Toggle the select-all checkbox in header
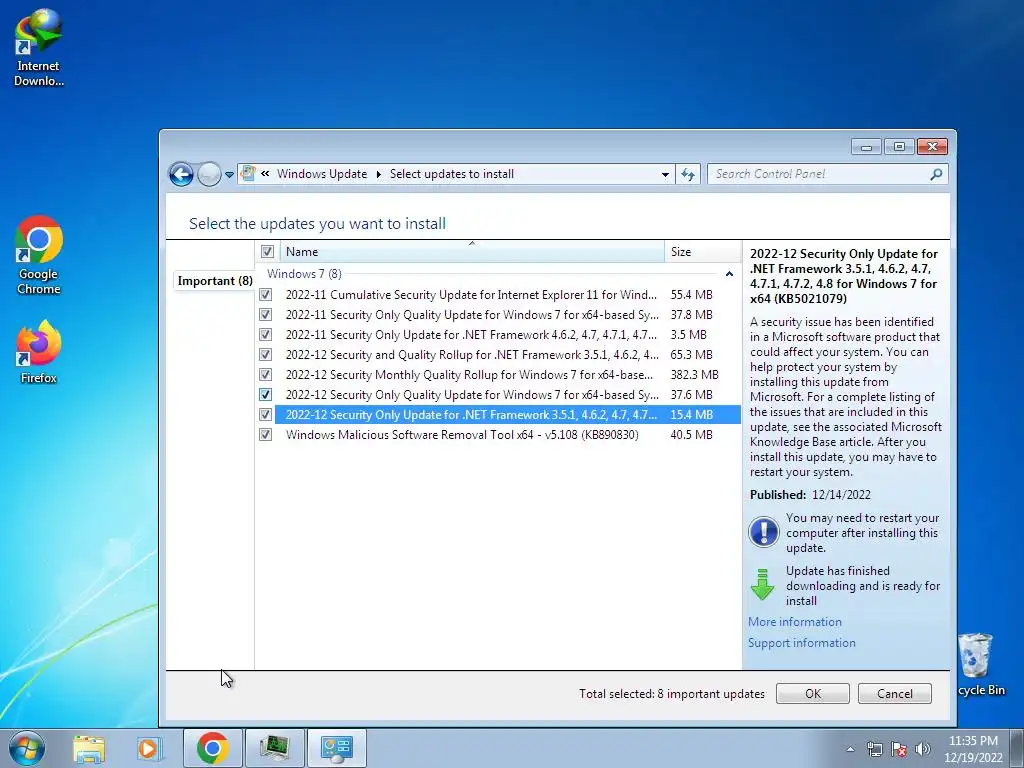This screenshot has width=1024, height=768. [x=267, y=251]
